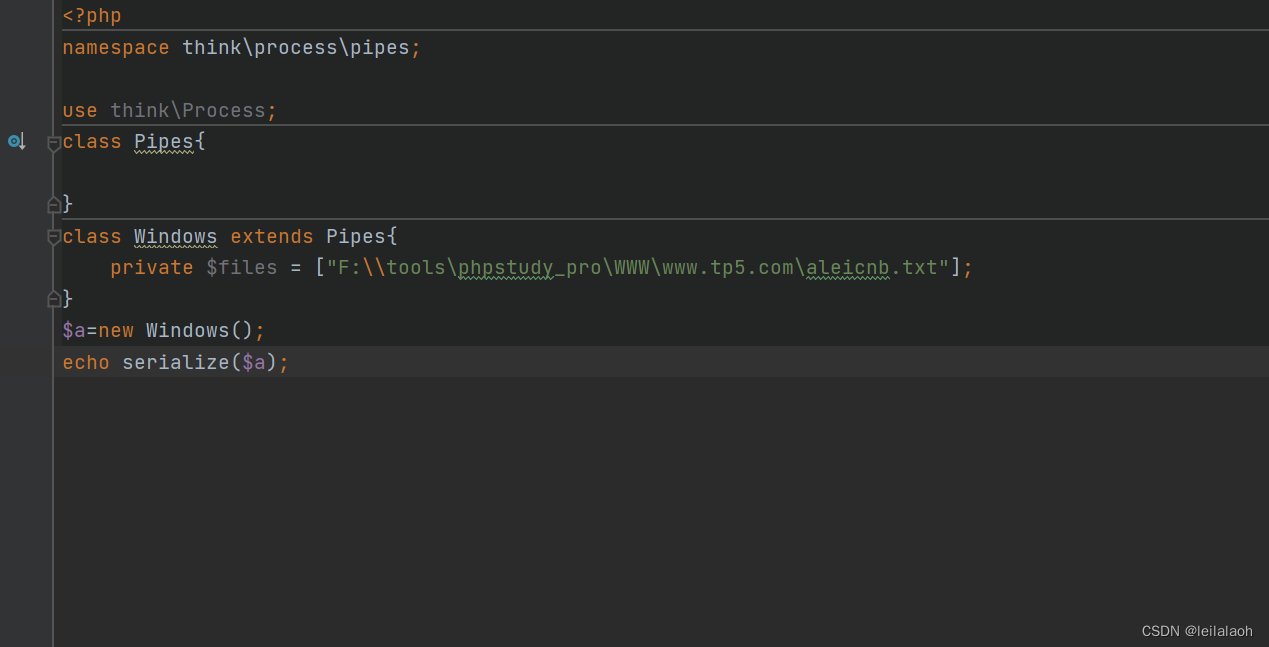Collapse the Windows class code fold
The width and height of the screenshot is (1269, 647).
(x=53, y=236)
